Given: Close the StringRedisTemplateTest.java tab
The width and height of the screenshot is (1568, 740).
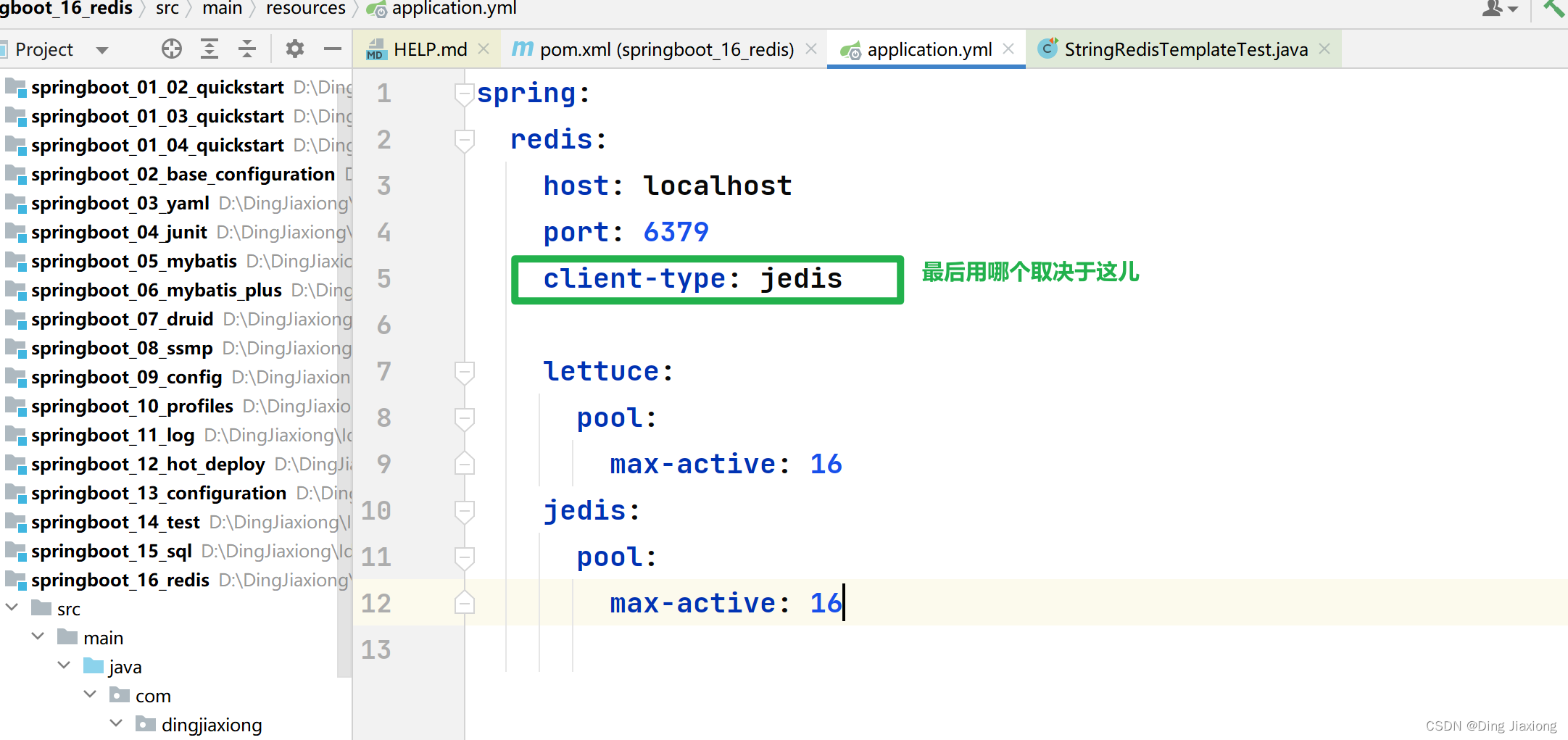Looking at the screenshot, I should pyautogui.click(x=1324, y=49).
